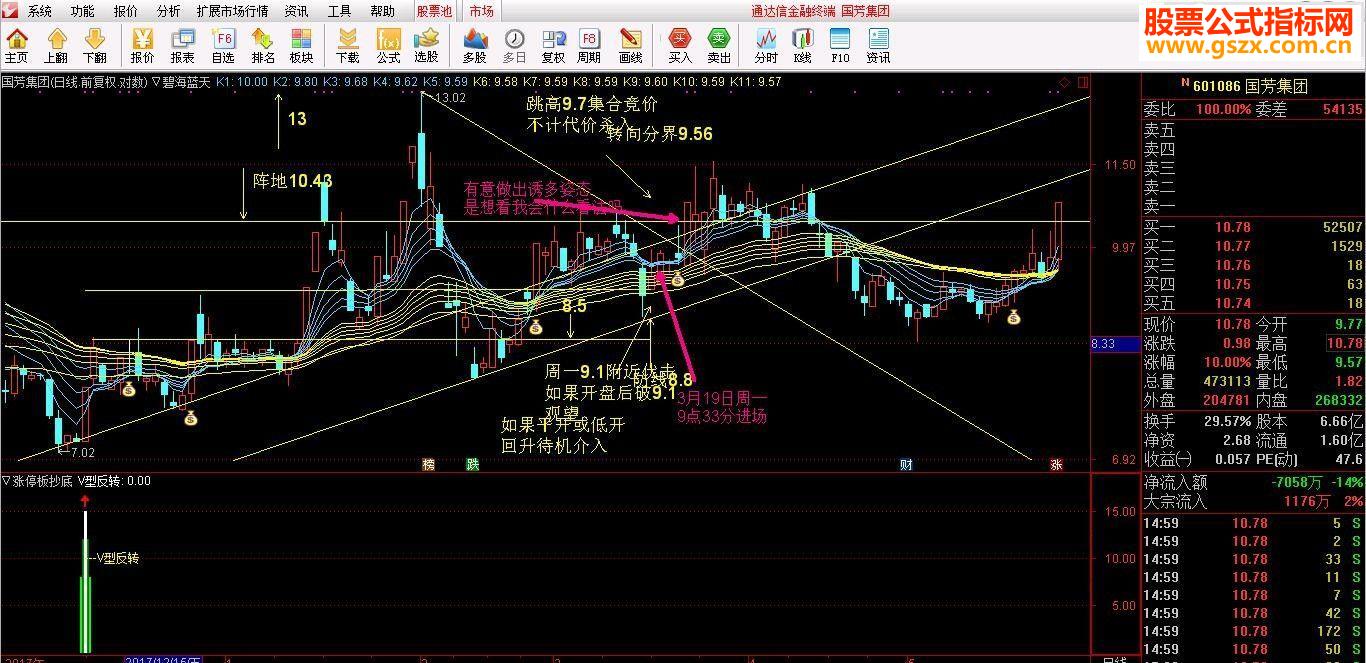Screen dimensions: 1366x663
Task: Open the 报价 menu in menu bar
Action: click(126, 11)
